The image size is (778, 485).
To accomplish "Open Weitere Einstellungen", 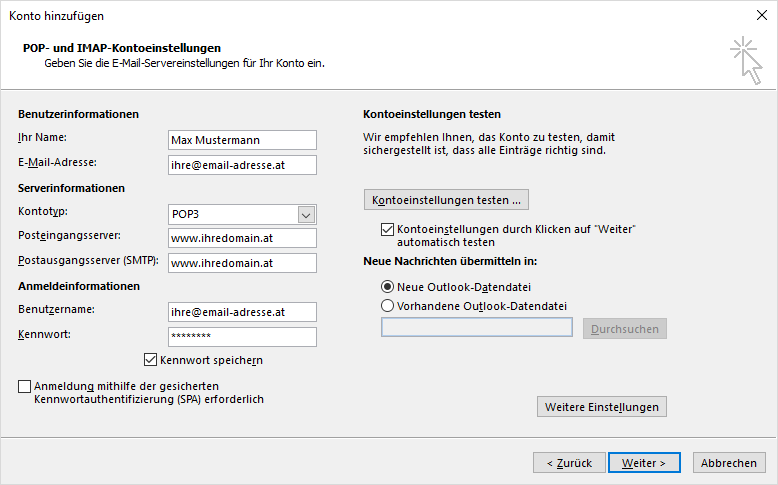I will (x=601, y=407).
